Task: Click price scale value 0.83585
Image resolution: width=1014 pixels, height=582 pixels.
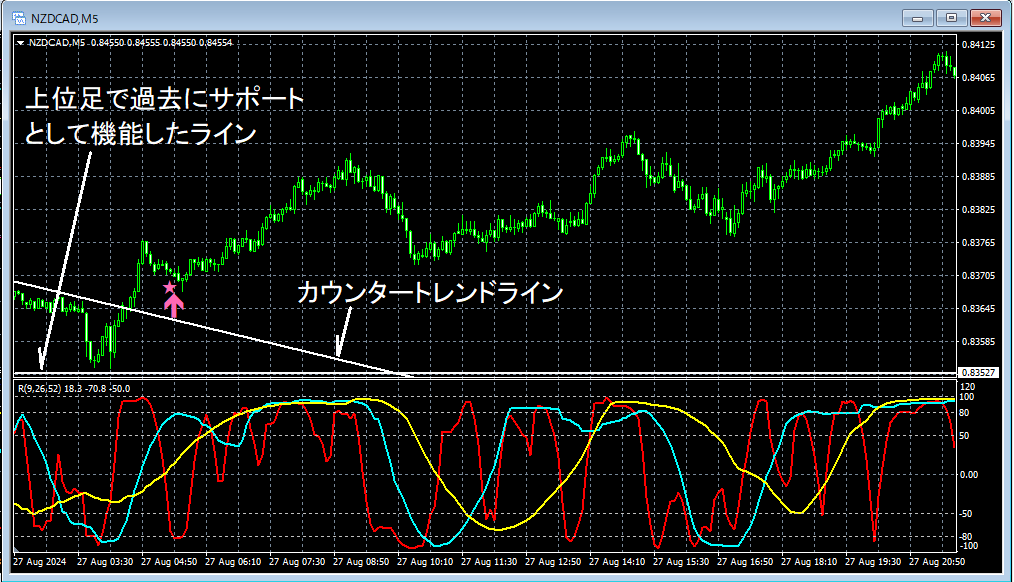Action: coord(978,341)
